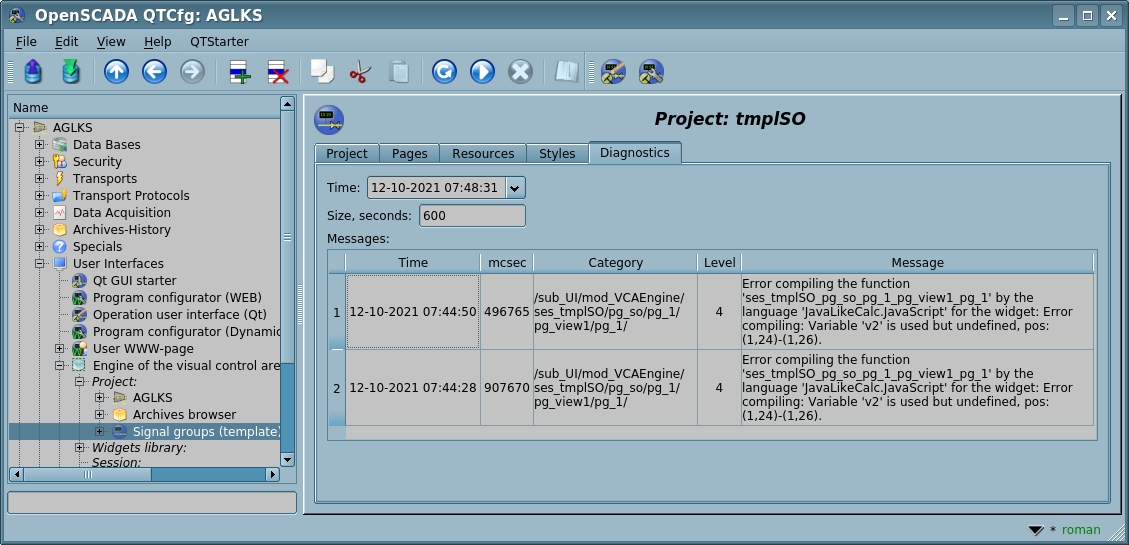Click the Data Bases icon in the tree
This screenshot has width=1129, height=545.
[60, 145]
